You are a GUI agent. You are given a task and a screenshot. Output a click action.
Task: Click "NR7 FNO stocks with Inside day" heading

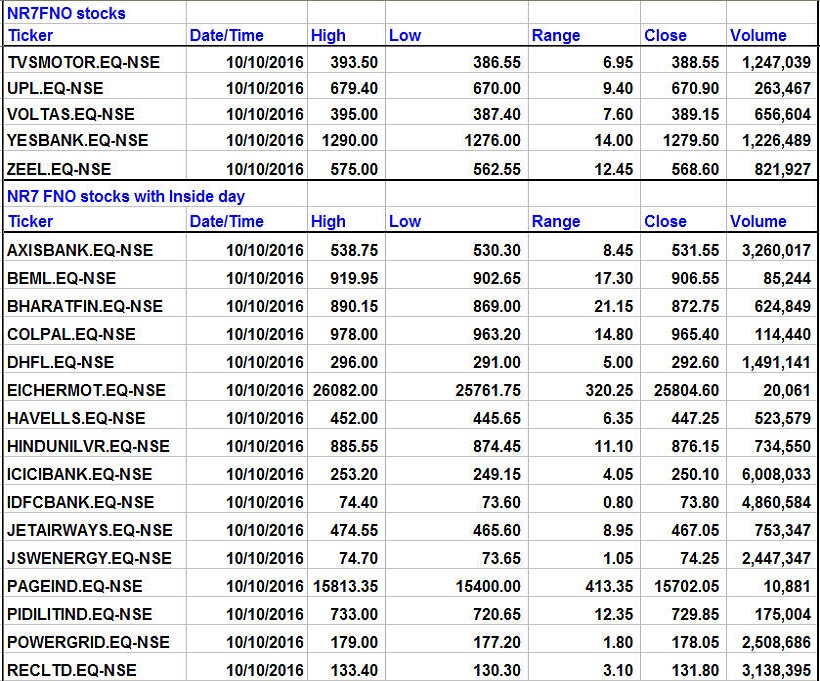(126, 197)
